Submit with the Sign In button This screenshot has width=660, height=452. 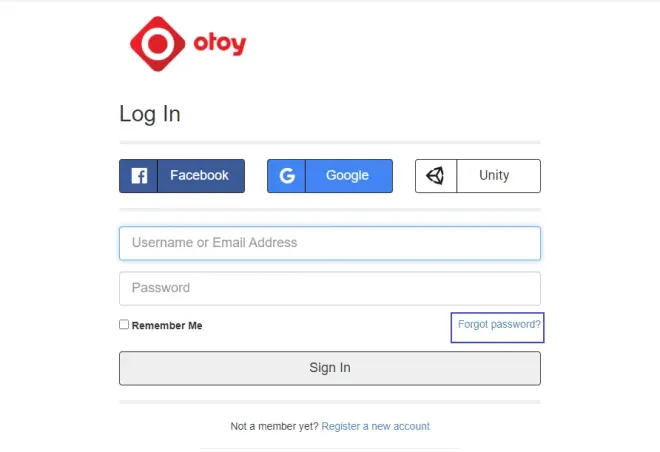(x=330, y=368)
